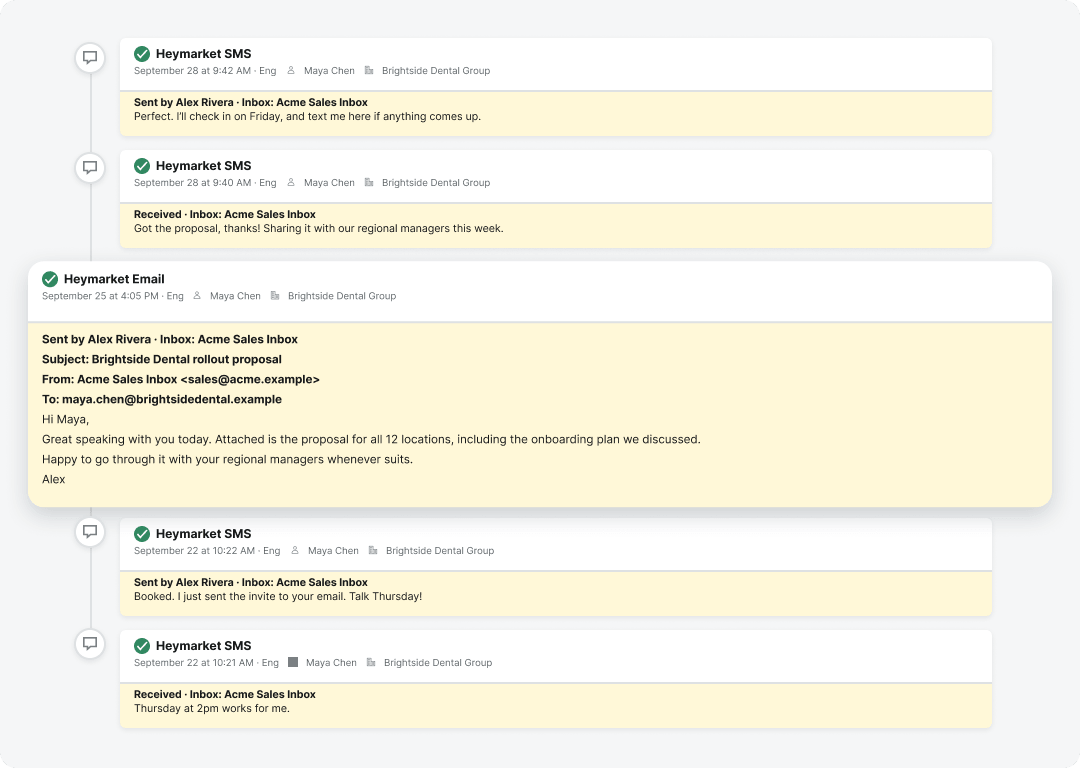
Task: Click 'Received · Inbox: Acme Sales Inbox' on 9:40 AM SMS
Action: point(225,214)
